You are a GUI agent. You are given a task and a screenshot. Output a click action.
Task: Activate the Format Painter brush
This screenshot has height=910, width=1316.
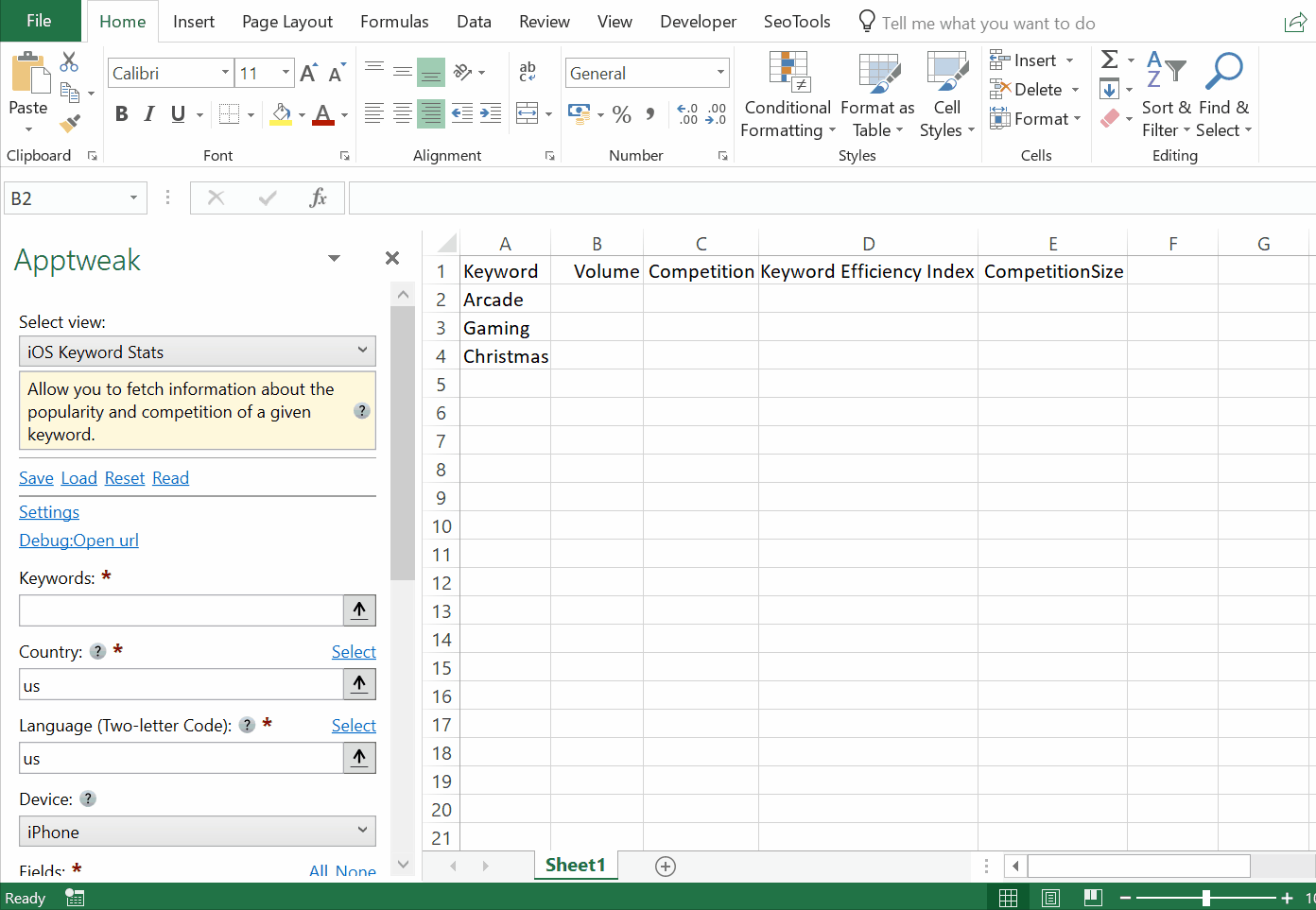(x=69, y=123)
